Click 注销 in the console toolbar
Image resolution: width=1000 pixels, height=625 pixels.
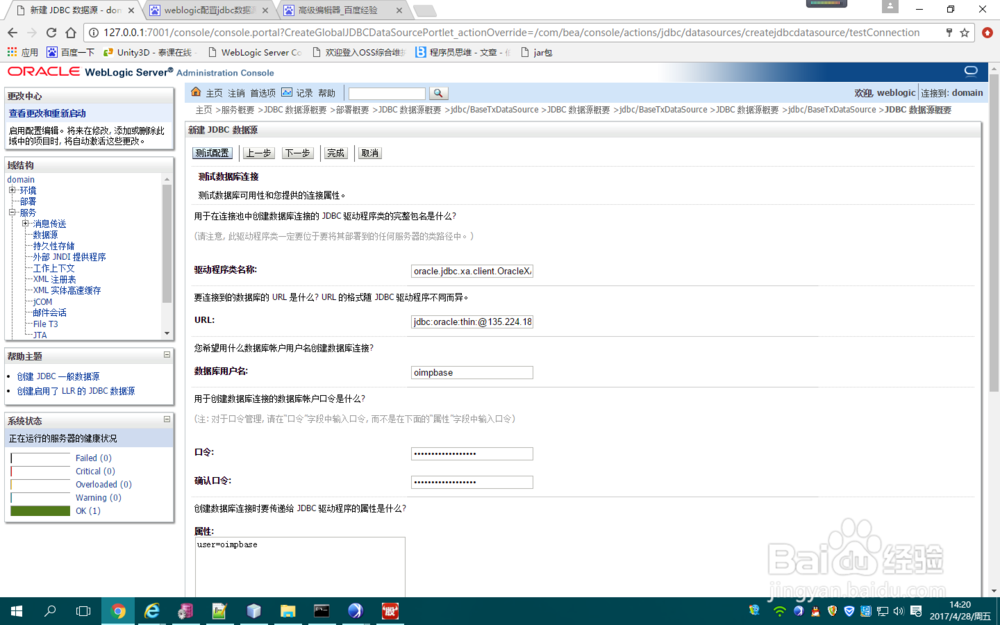click(236, 93)
